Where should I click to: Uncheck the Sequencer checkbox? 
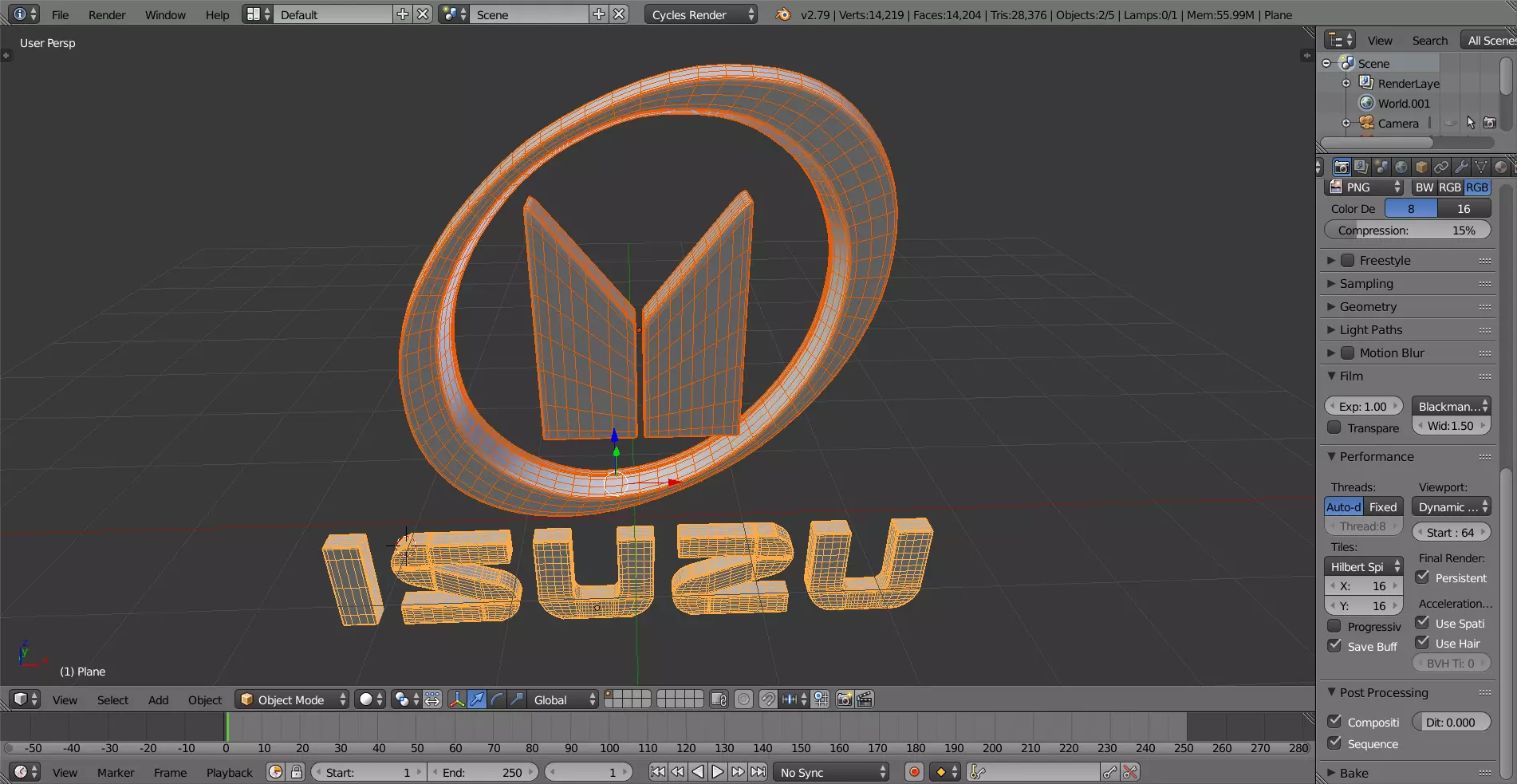coord(1334,743)
